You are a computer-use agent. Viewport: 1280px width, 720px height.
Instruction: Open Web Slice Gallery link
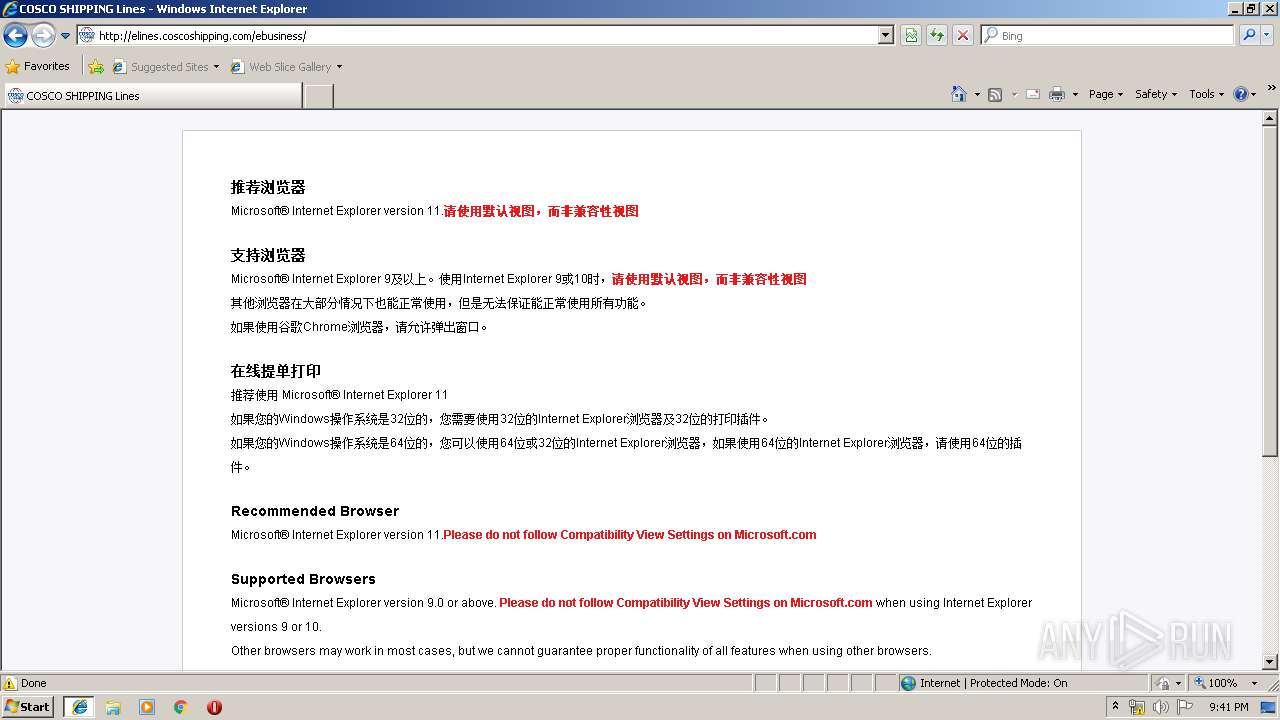pos(281,67)
